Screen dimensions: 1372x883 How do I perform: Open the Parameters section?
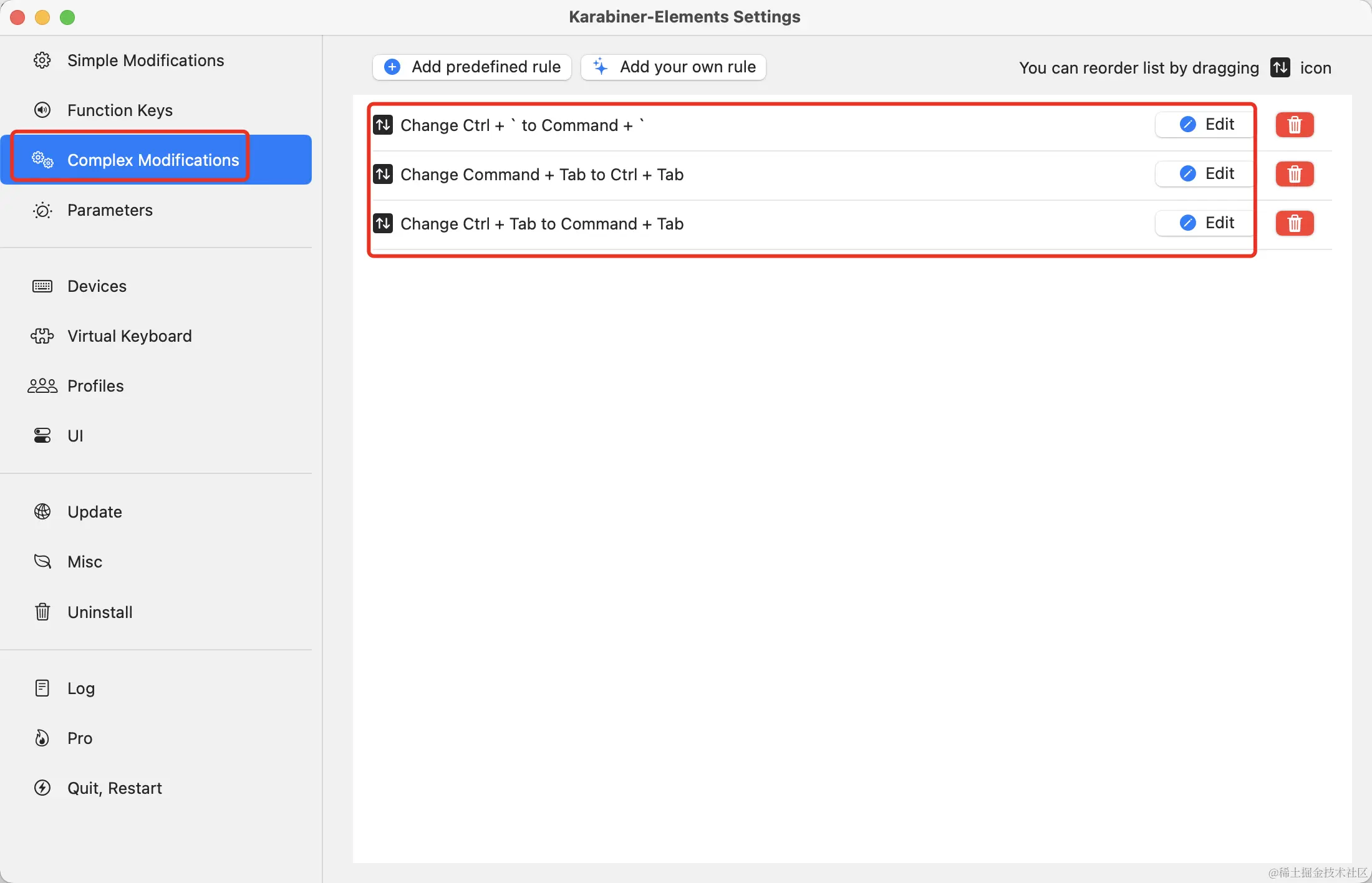(156, 210)
